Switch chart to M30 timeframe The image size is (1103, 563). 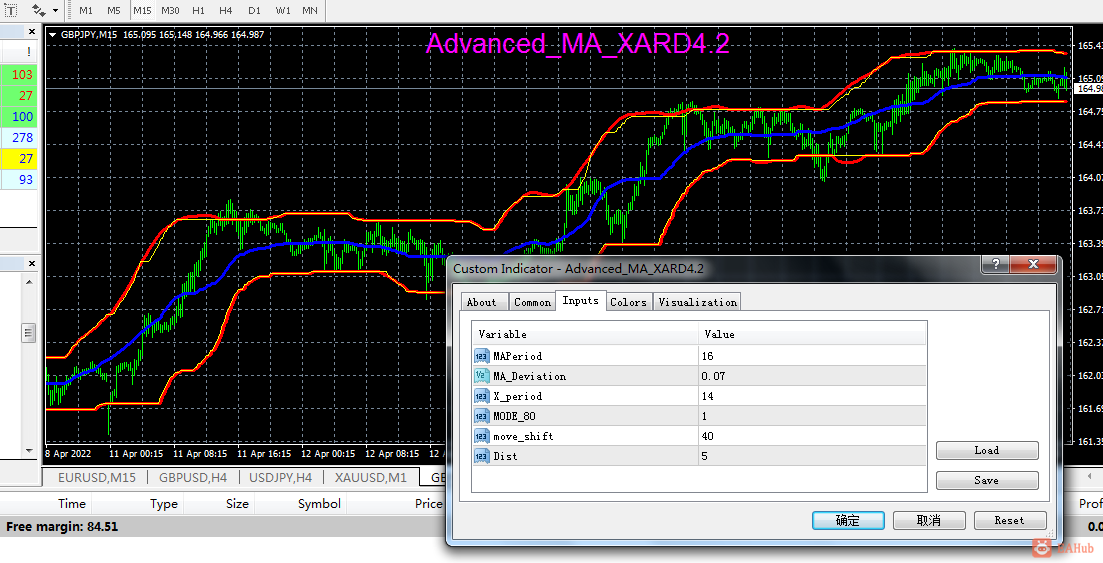(x=170, y=11)
